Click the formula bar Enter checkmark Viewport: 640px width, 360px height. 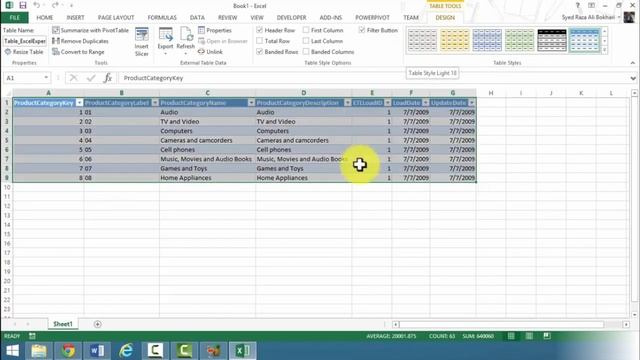point(91,78)
